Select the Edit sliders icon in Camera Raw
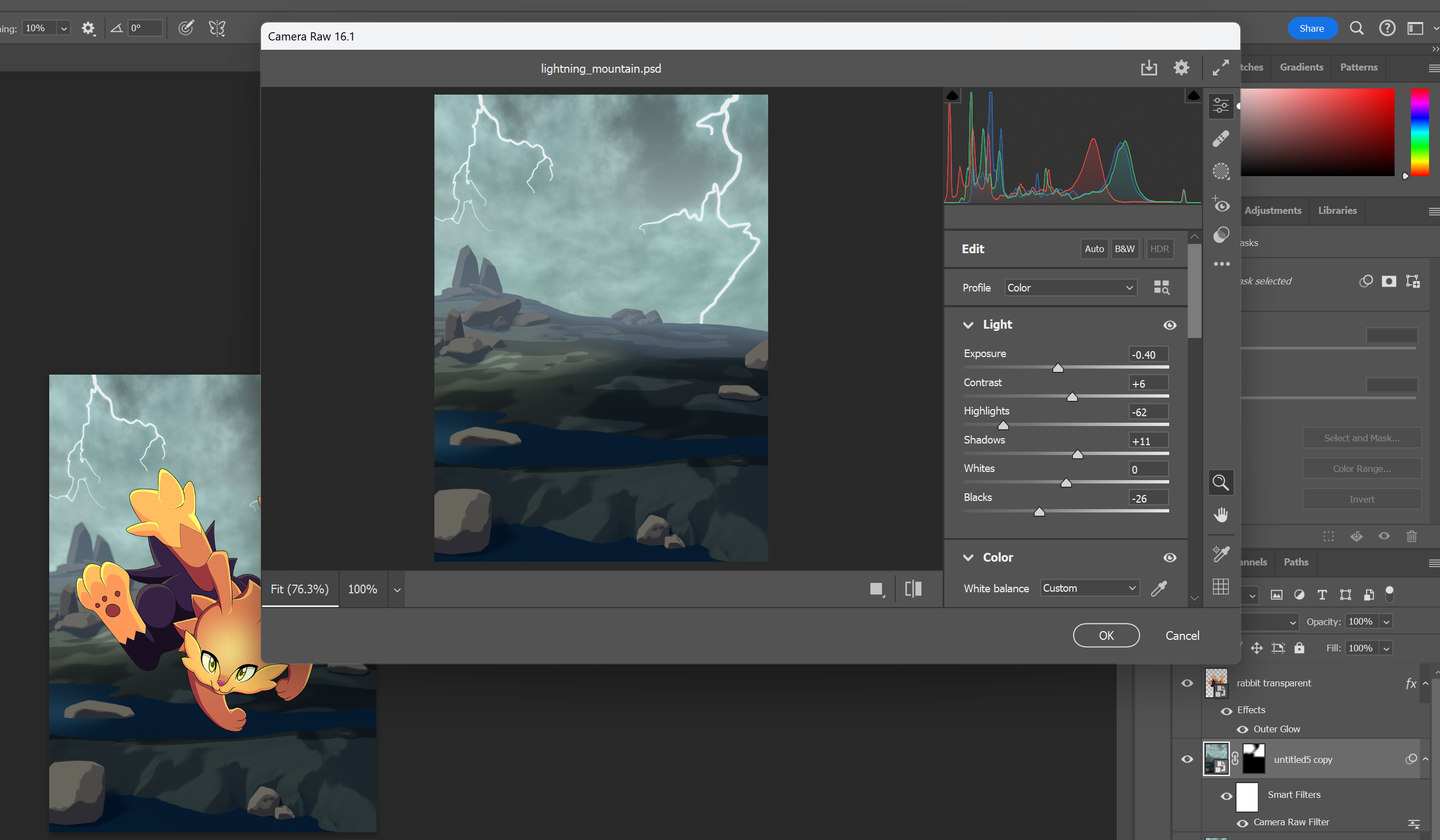Viewport: 1440px width, 840px height. tap(1221, 106)
